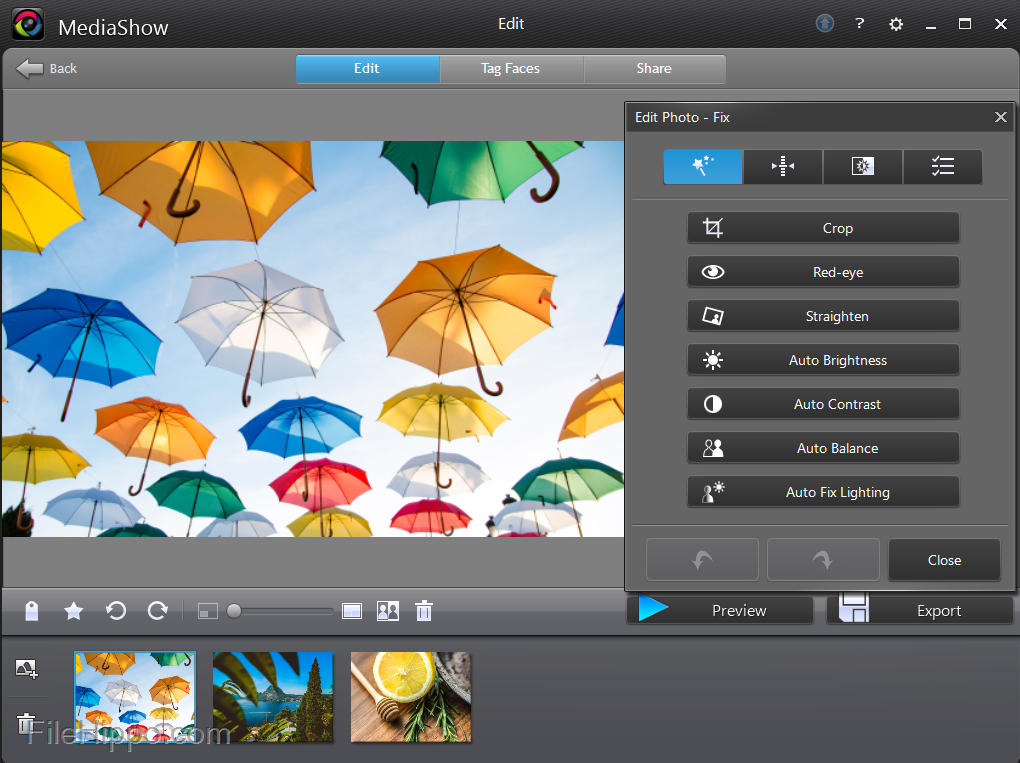1020x763 pixels.
Task: Rotate the photo clockwise
Action: pyautogui.click(x=157, y=610)
